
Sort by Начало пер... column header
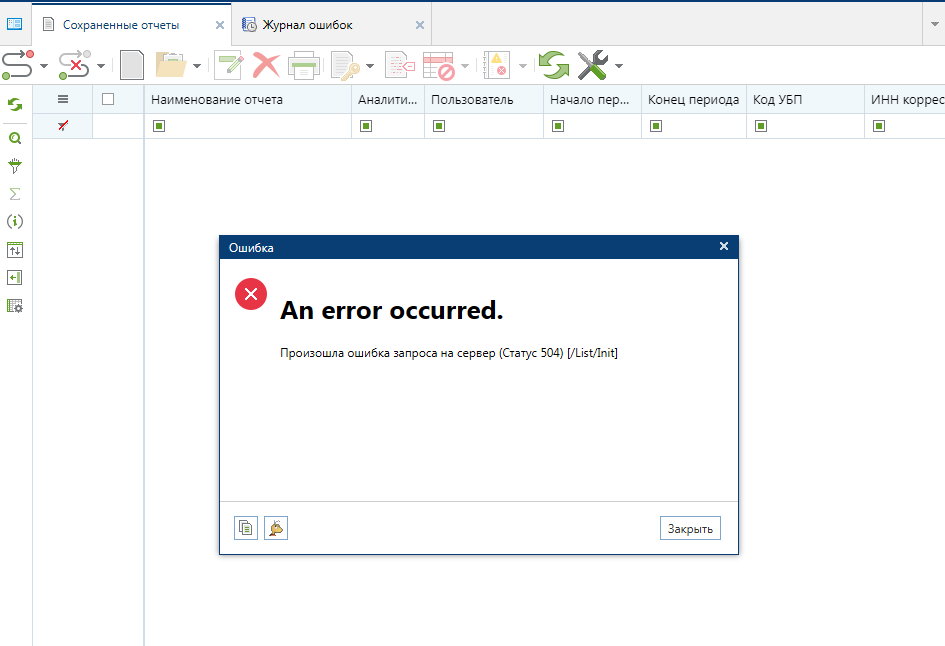(592, 99)
